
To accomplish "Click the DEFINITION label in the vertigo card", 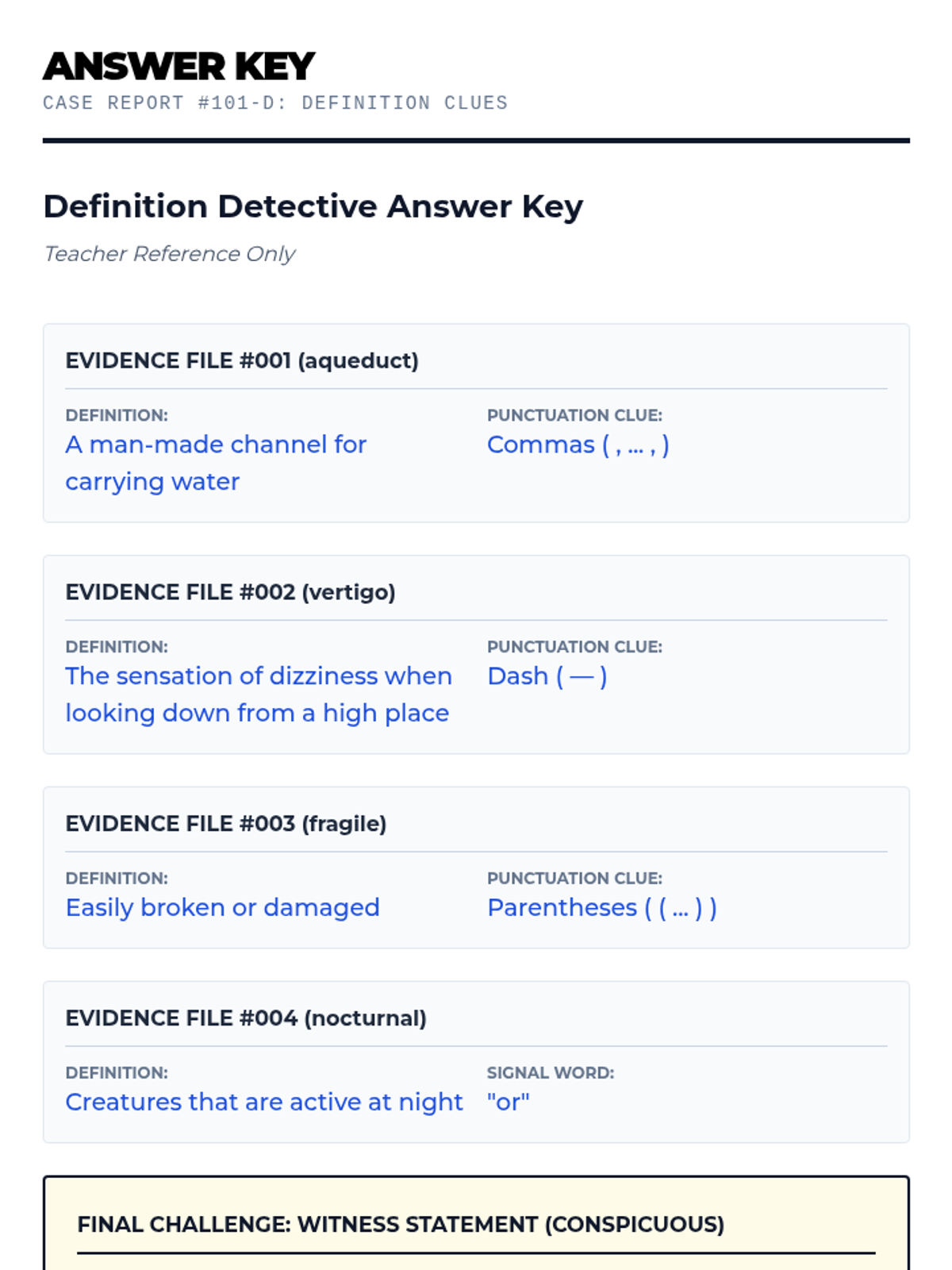I will pyautogui.click(x=117, y=647).
